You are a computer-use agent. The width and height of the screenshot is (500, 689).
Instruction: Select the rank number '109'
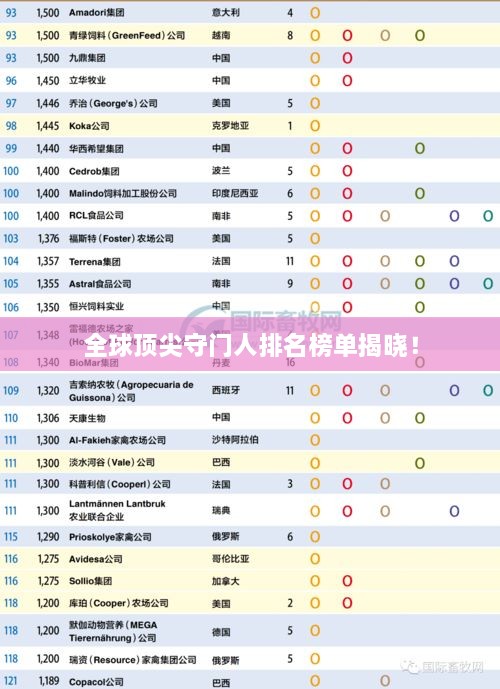tap(11, 390)
